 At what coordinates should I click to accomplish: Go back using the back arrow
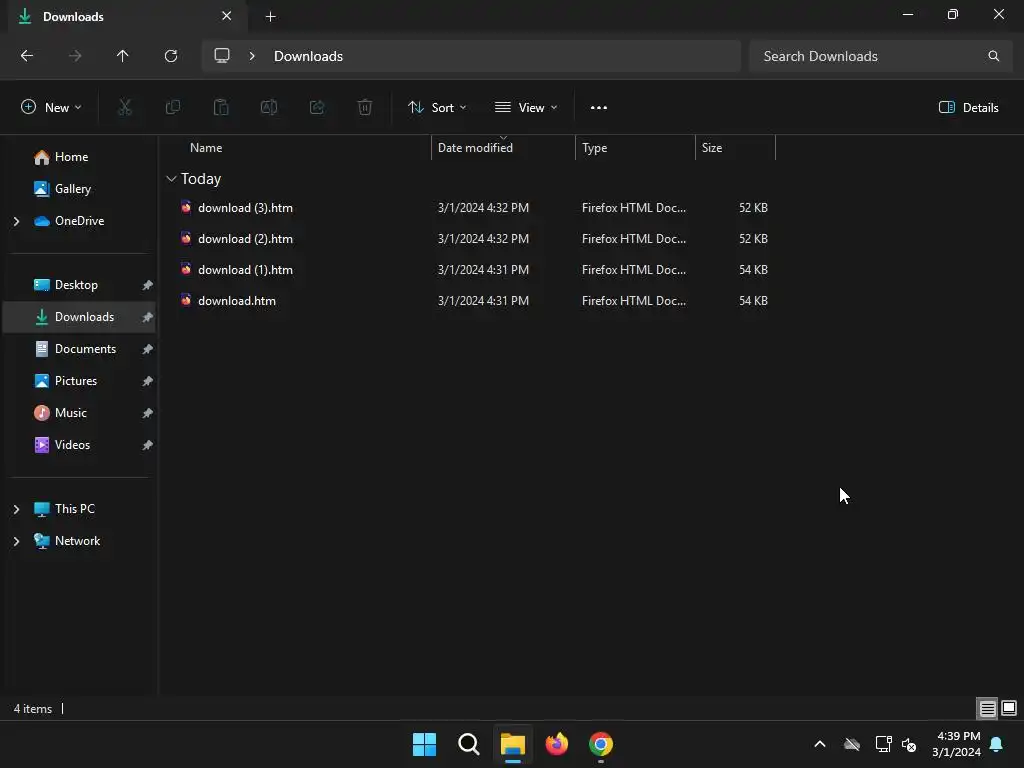pyautogui.click(x=27, y=56)
